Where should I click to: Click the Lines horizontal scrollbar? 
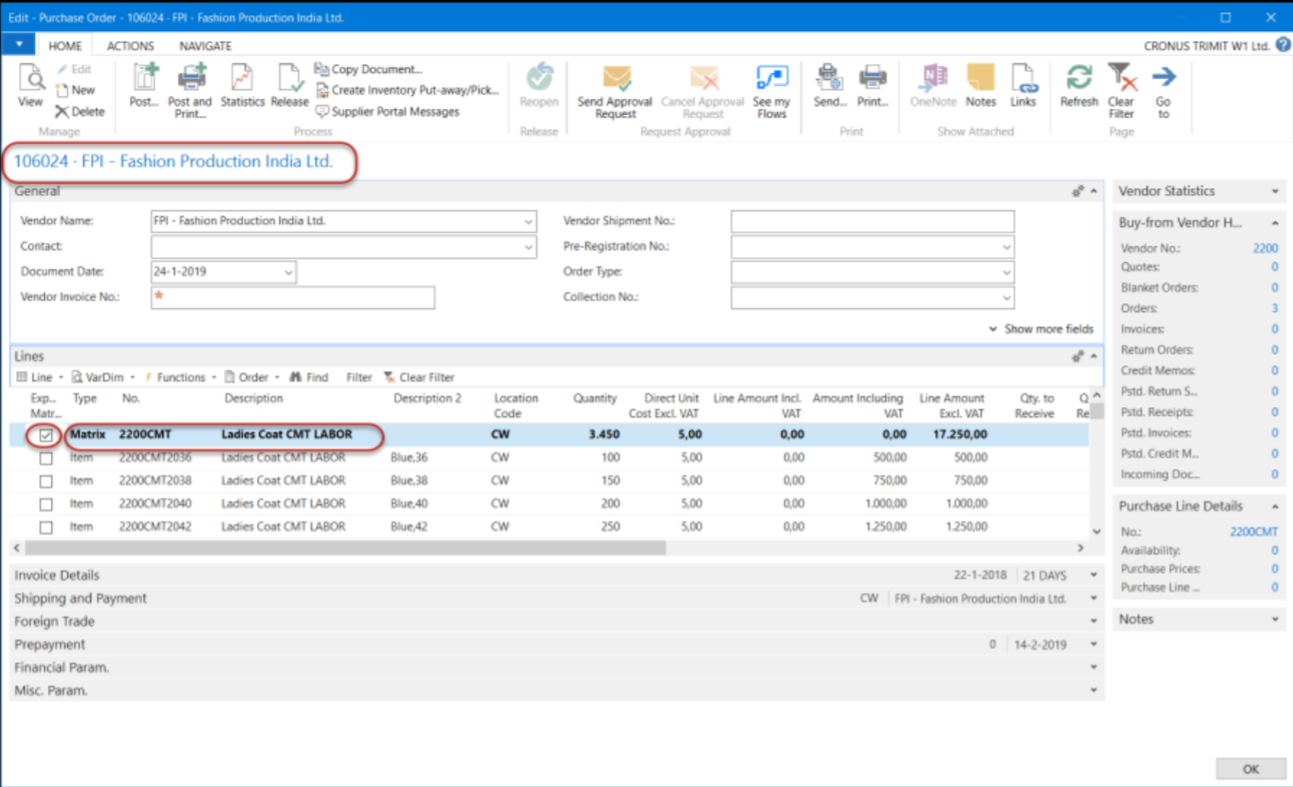345,548
